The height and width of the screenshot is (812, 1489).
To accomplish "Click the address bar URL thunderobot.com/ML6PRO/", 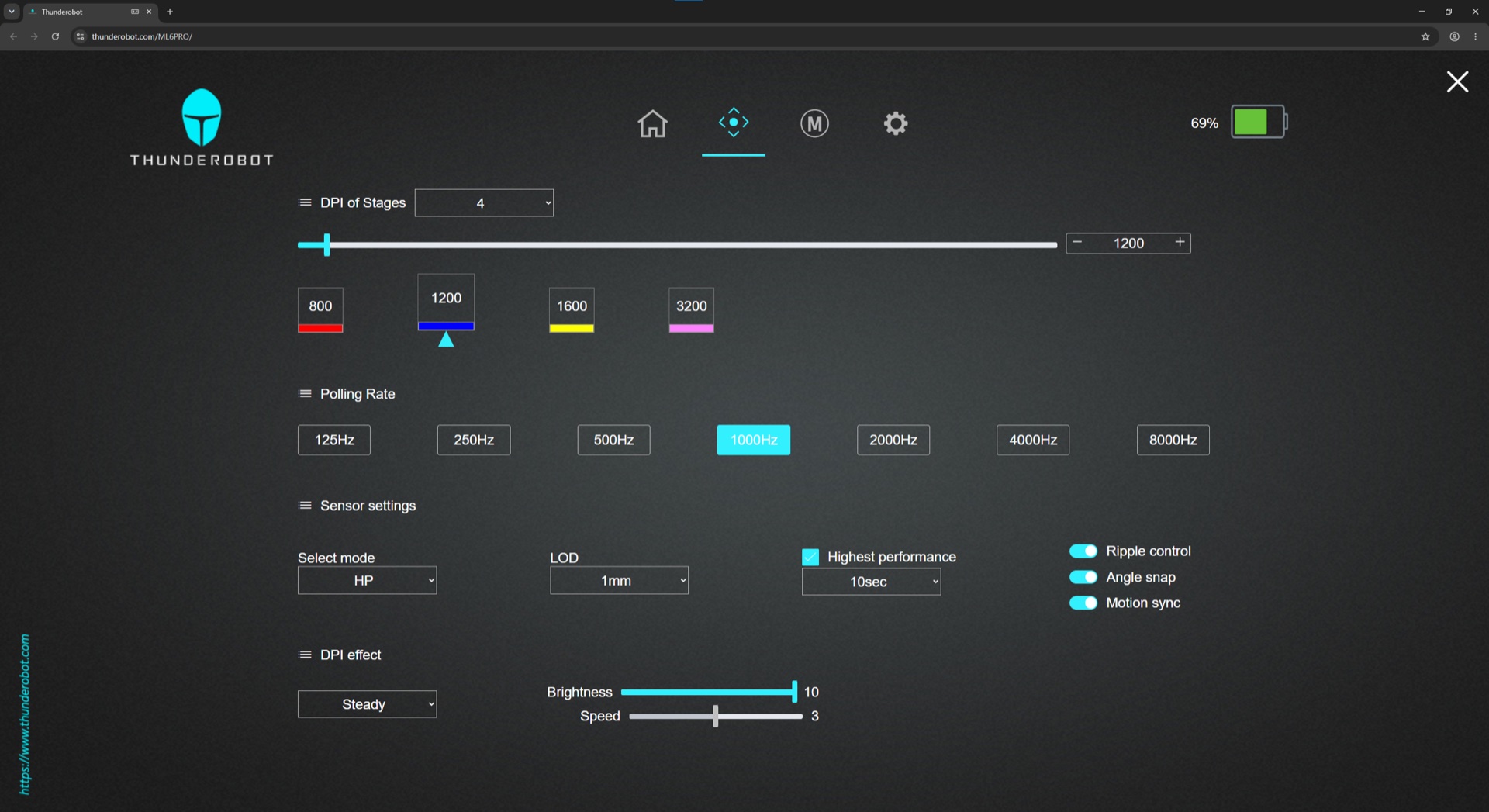I will (x=142, y=36).
